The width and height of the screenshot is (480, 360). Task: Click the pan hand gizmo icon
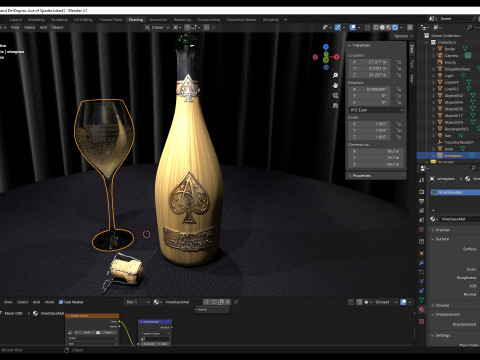pos(335,85)
